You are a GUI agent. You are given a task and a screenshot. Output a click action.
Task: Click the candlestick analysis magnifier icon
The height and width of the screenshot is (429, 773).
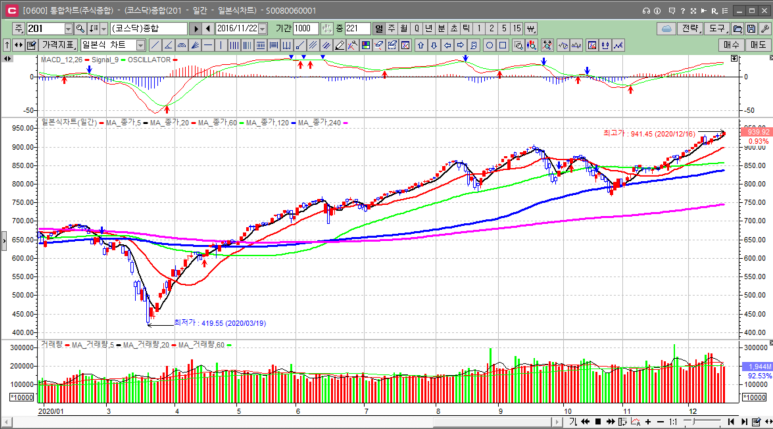531,45
